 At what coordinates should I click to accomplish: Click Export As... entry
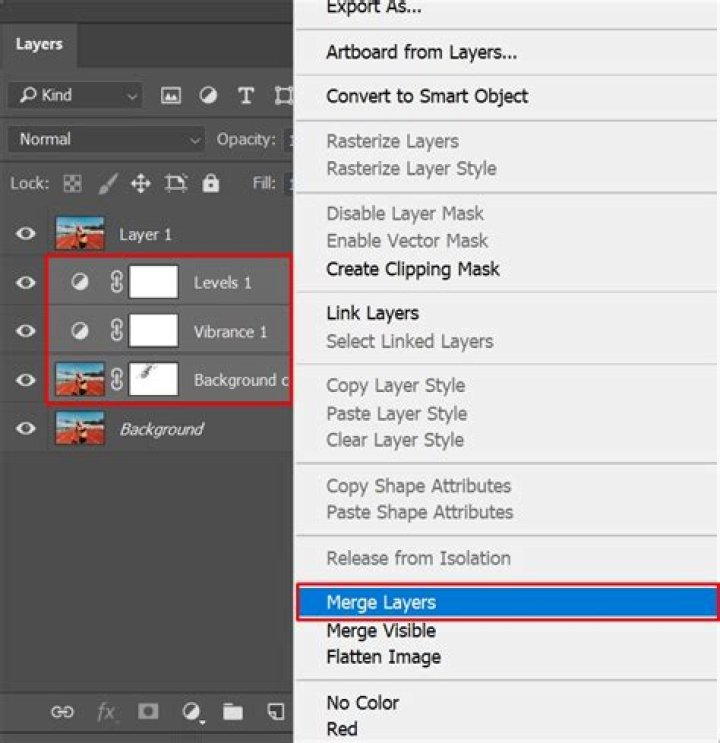coord(374,8)
